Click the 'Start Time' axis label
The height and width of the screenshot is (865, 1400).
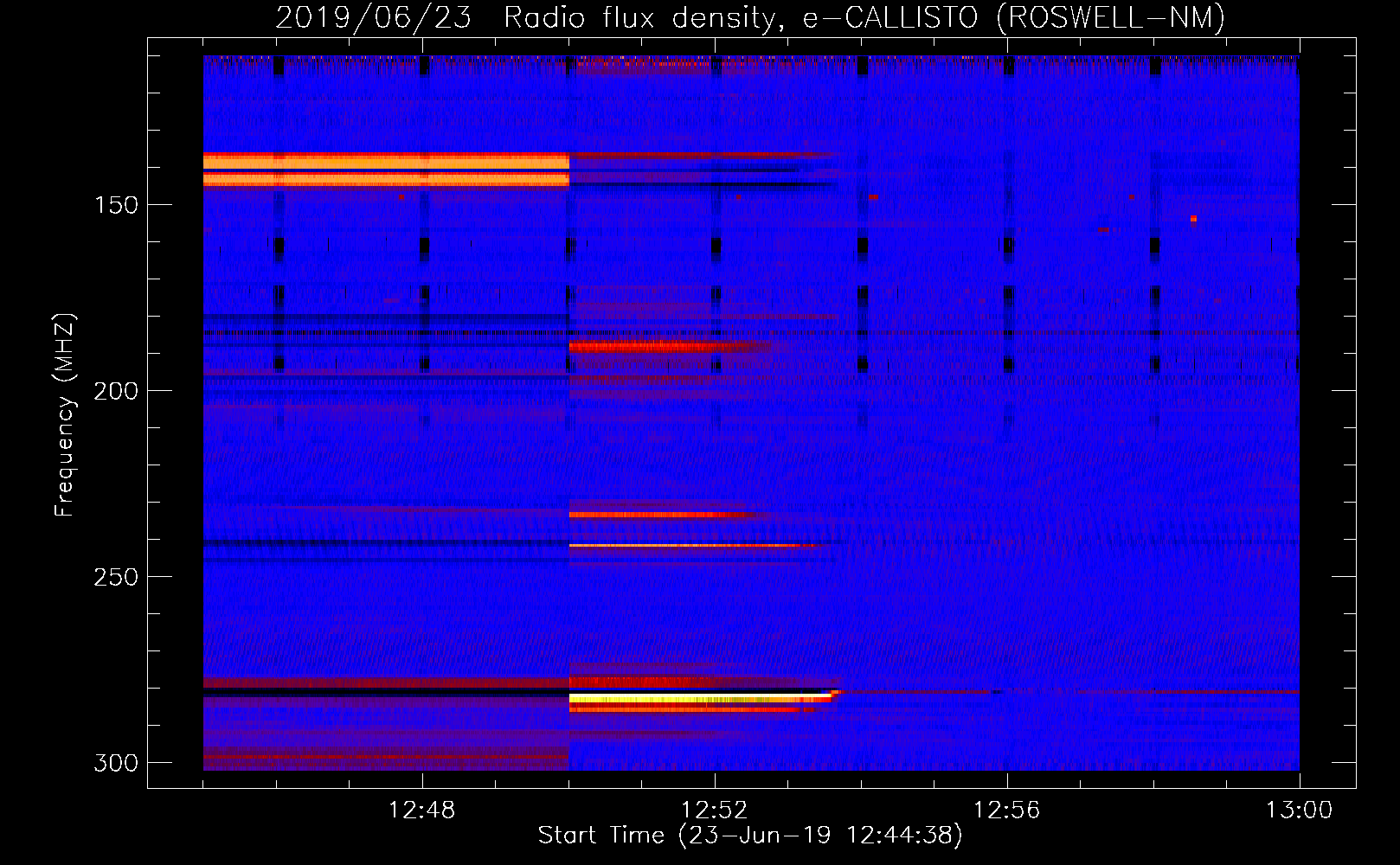pos(750,836)
